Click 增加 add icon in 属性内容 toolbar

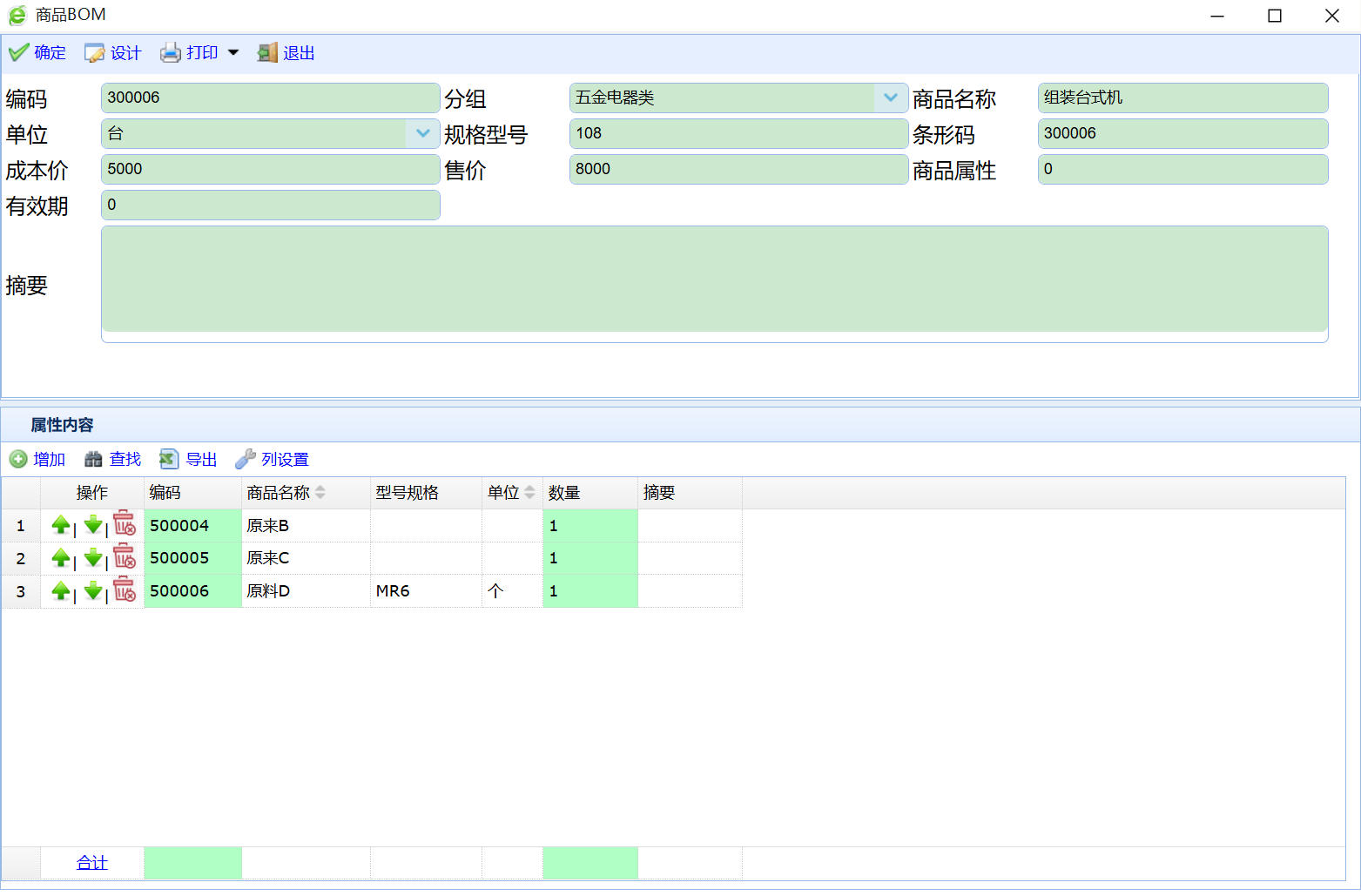[x=18, y=459]
